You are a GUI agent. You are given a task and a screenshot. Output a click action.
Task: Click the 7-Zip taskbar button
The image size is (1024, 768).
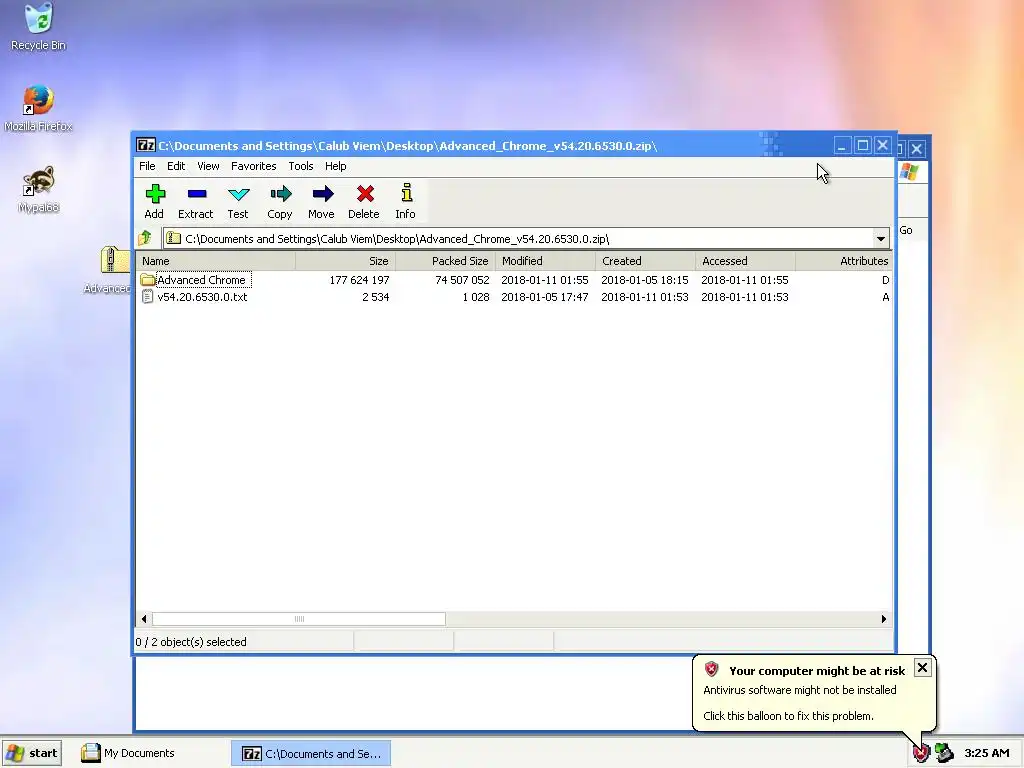312,753
